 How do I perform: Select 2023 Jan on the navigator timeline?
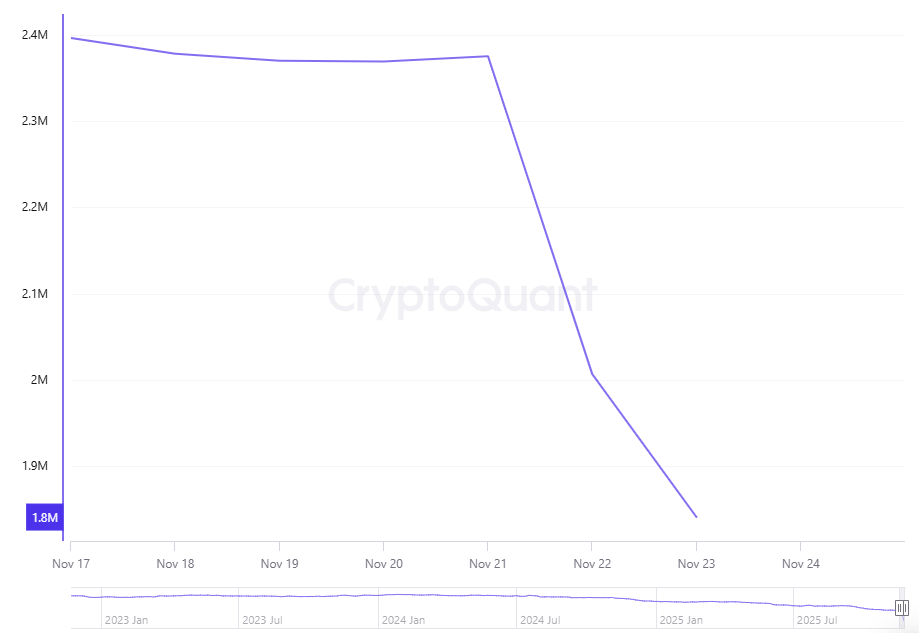[127, 620]
